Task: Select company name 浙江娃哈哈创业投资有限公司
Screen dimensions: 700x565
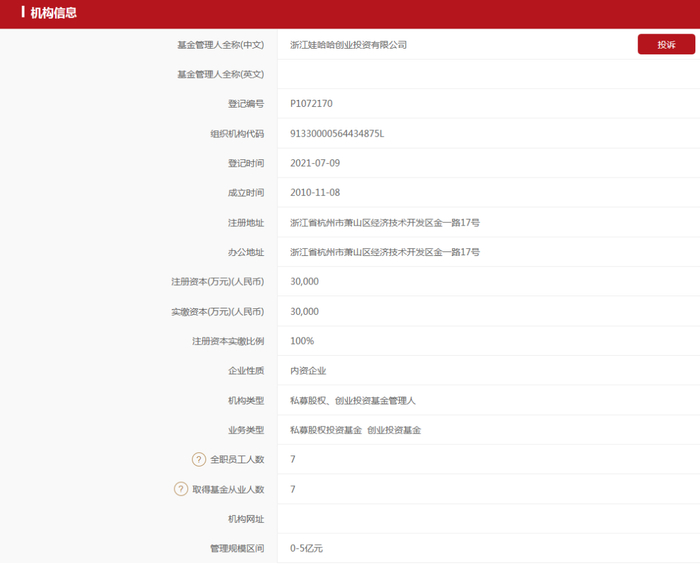Action: (x=348, y=45)
